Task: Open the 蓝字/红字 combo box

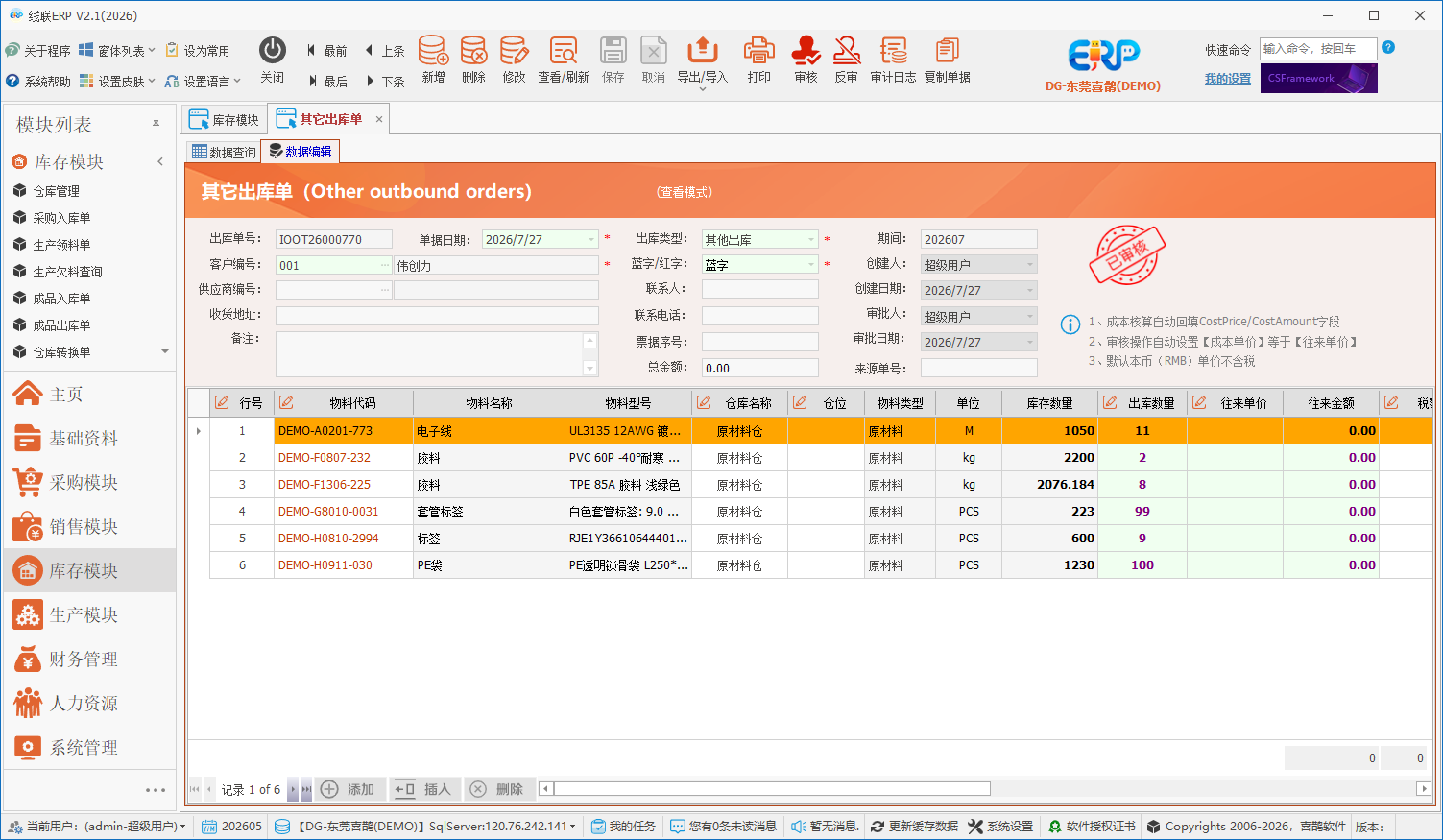Action: (811, 264)
